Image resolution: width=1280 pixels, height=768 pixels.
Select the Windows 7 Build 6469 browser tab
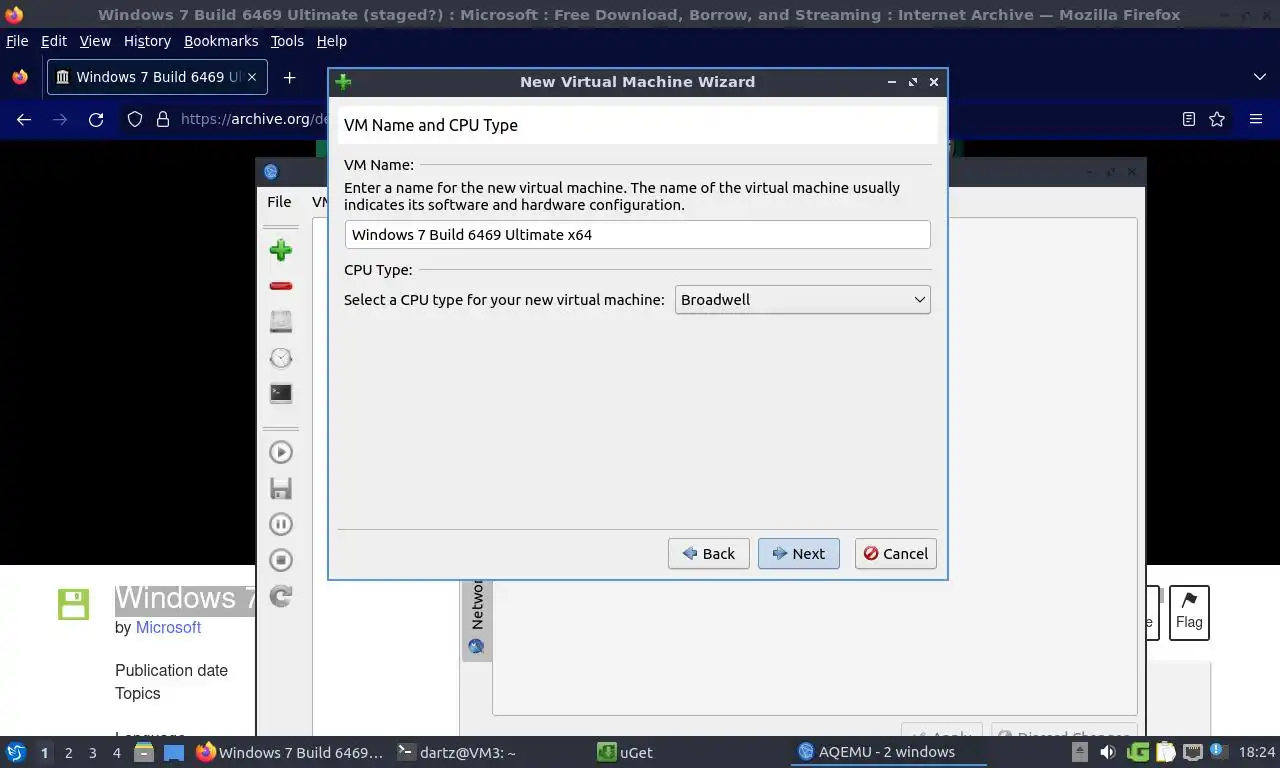pyautogui.click(x=157, y=77)
